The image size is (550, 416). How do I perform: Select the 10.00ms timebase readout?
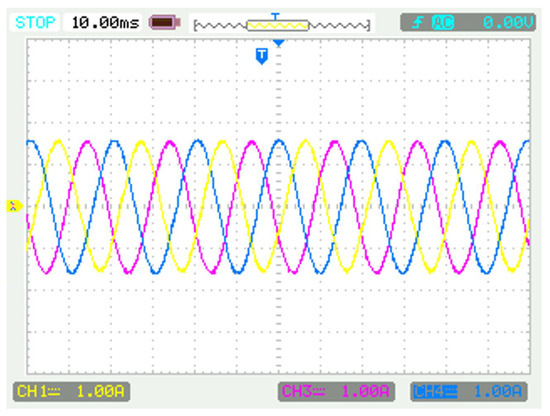(105, 23)
